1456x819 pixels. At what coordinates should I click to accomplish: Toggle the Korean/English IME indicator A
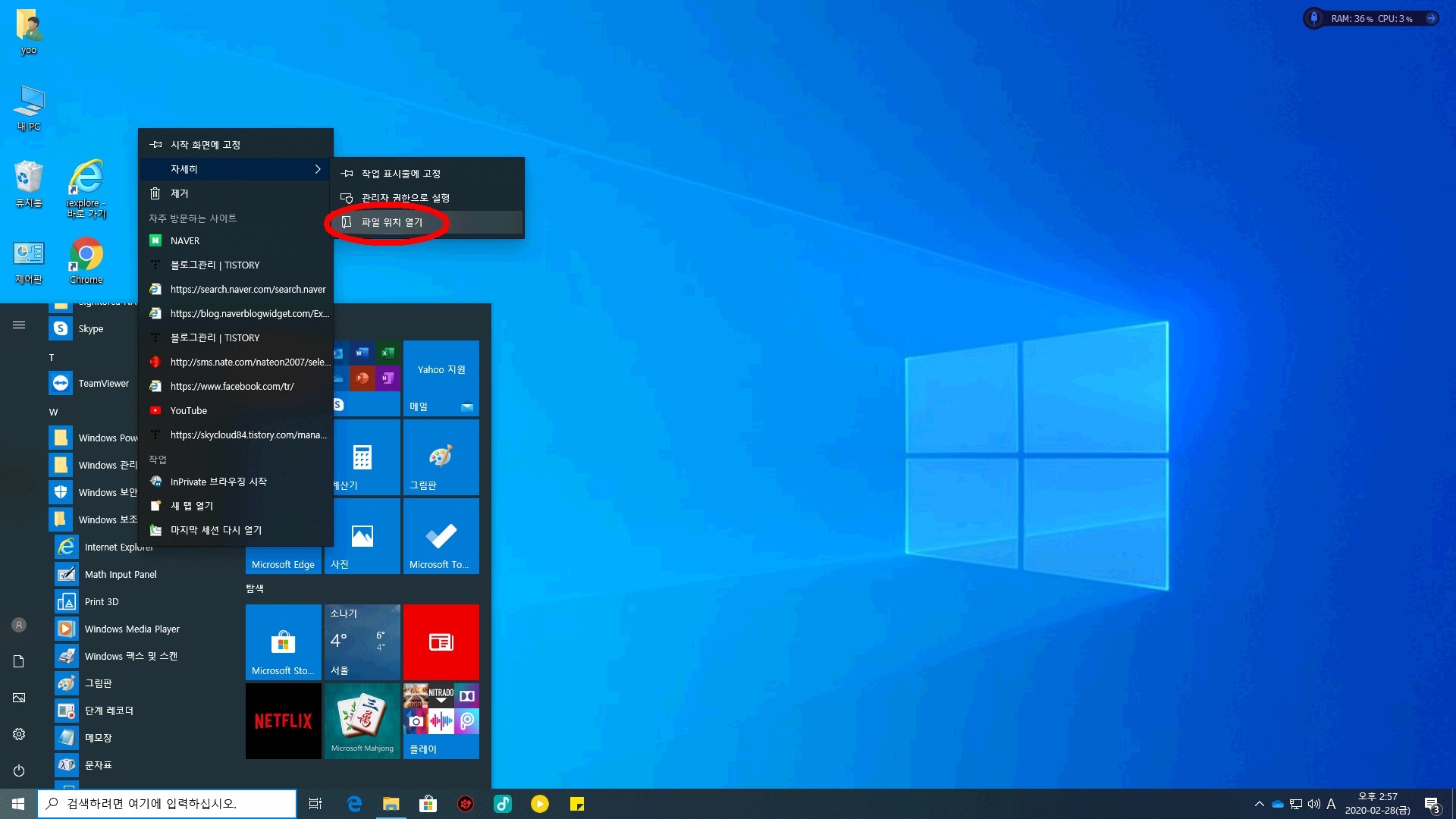(1331, 804)
